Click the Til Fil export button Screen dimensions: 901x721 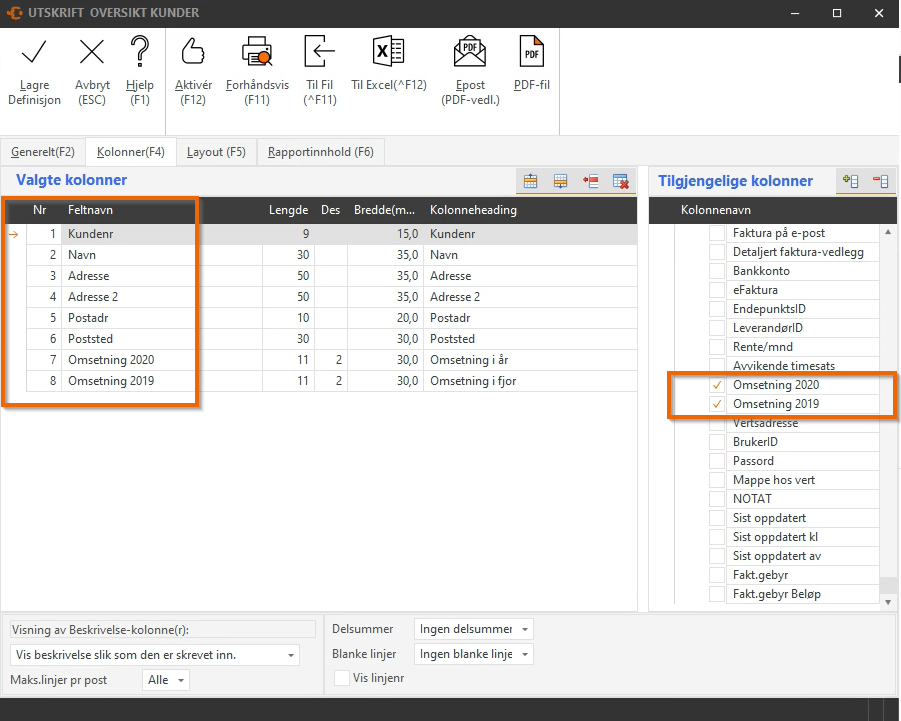(x=320, y=53)
